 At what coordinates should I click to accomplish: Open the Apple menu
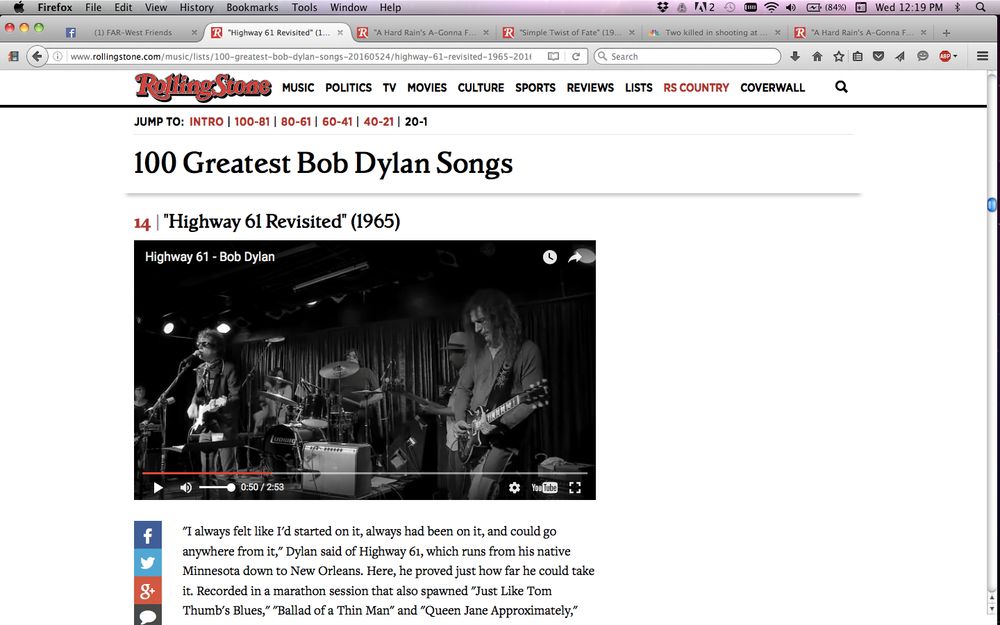click(18, 8)
